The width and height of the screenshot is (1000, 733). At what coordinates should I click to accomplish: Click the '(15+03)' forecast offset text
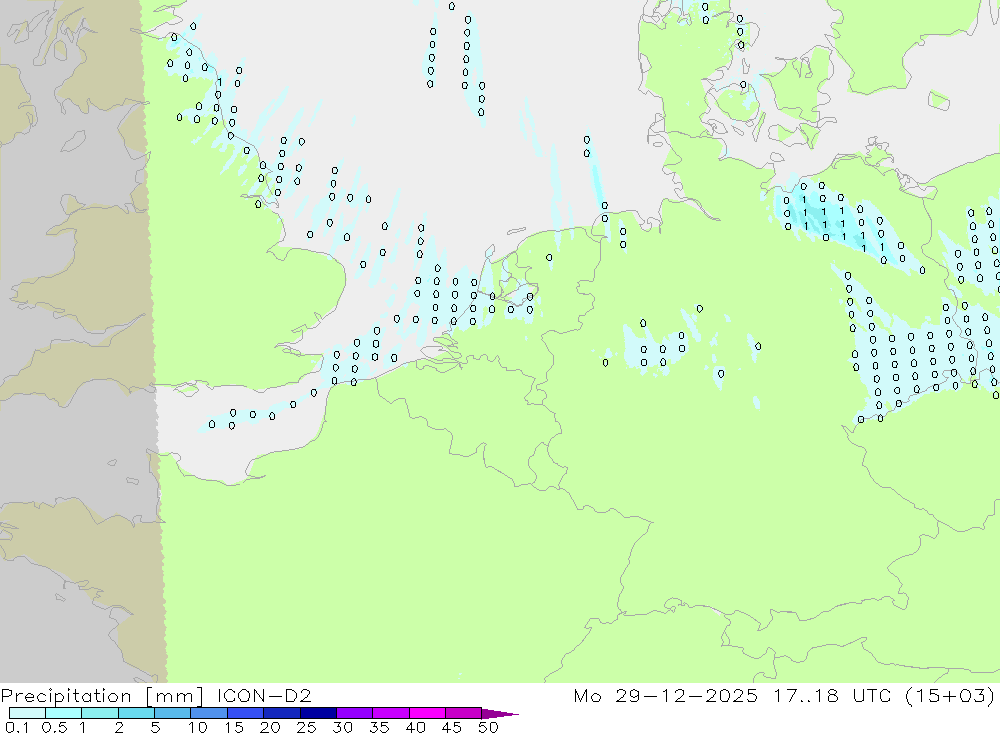(x=950, y=696)
